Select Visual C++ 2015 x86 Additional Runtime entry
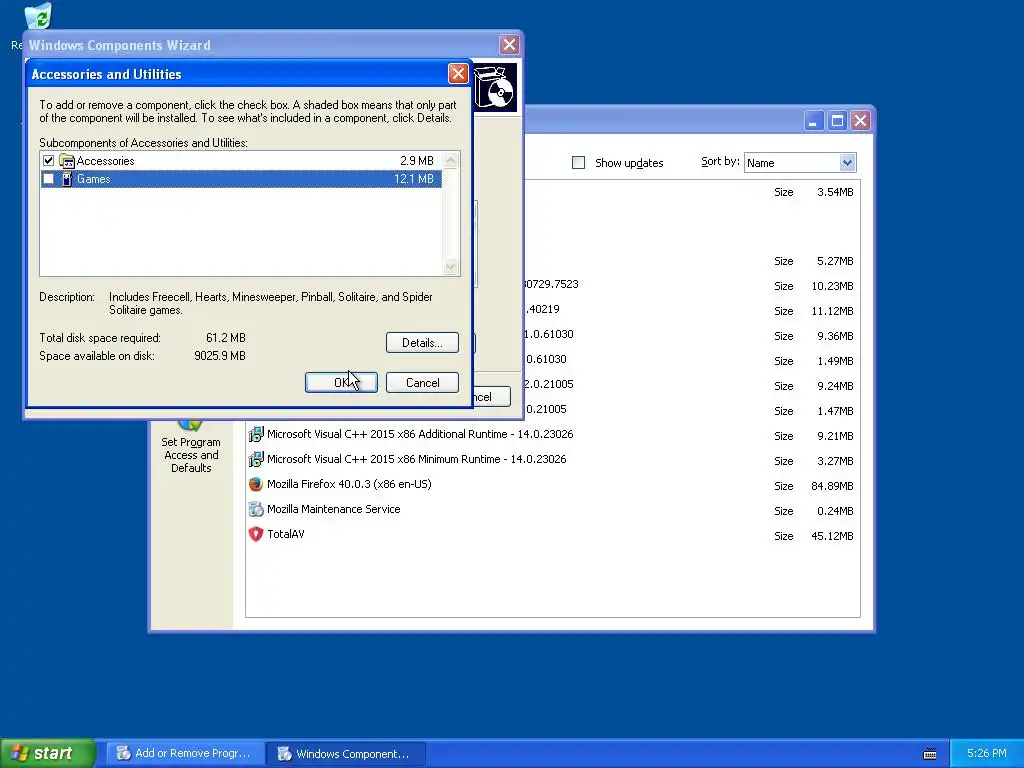 coord(420,434)
